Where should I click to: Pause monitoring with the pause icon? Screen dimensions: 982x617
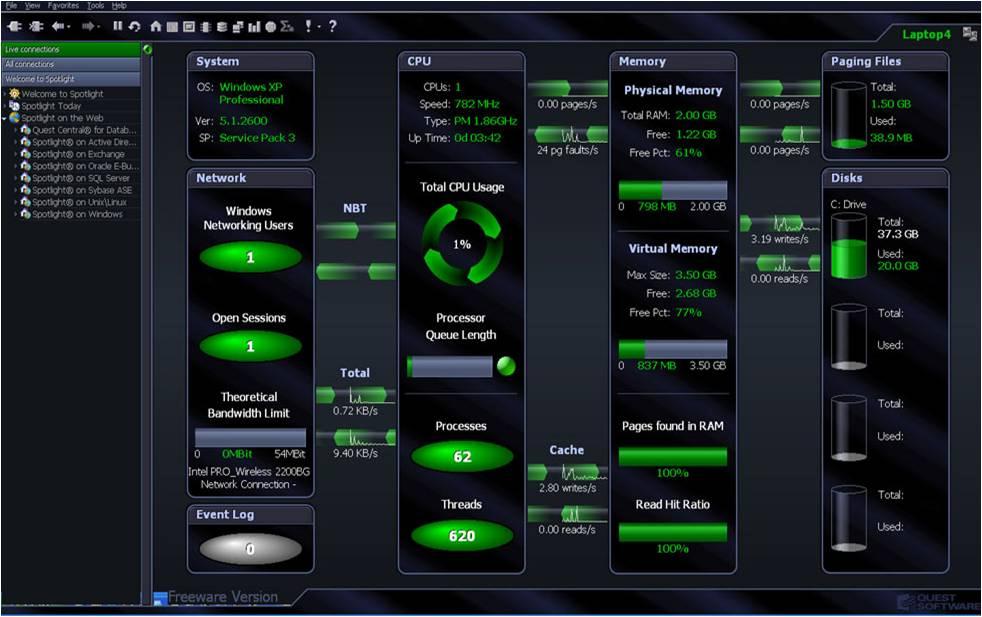pos(117,26)
